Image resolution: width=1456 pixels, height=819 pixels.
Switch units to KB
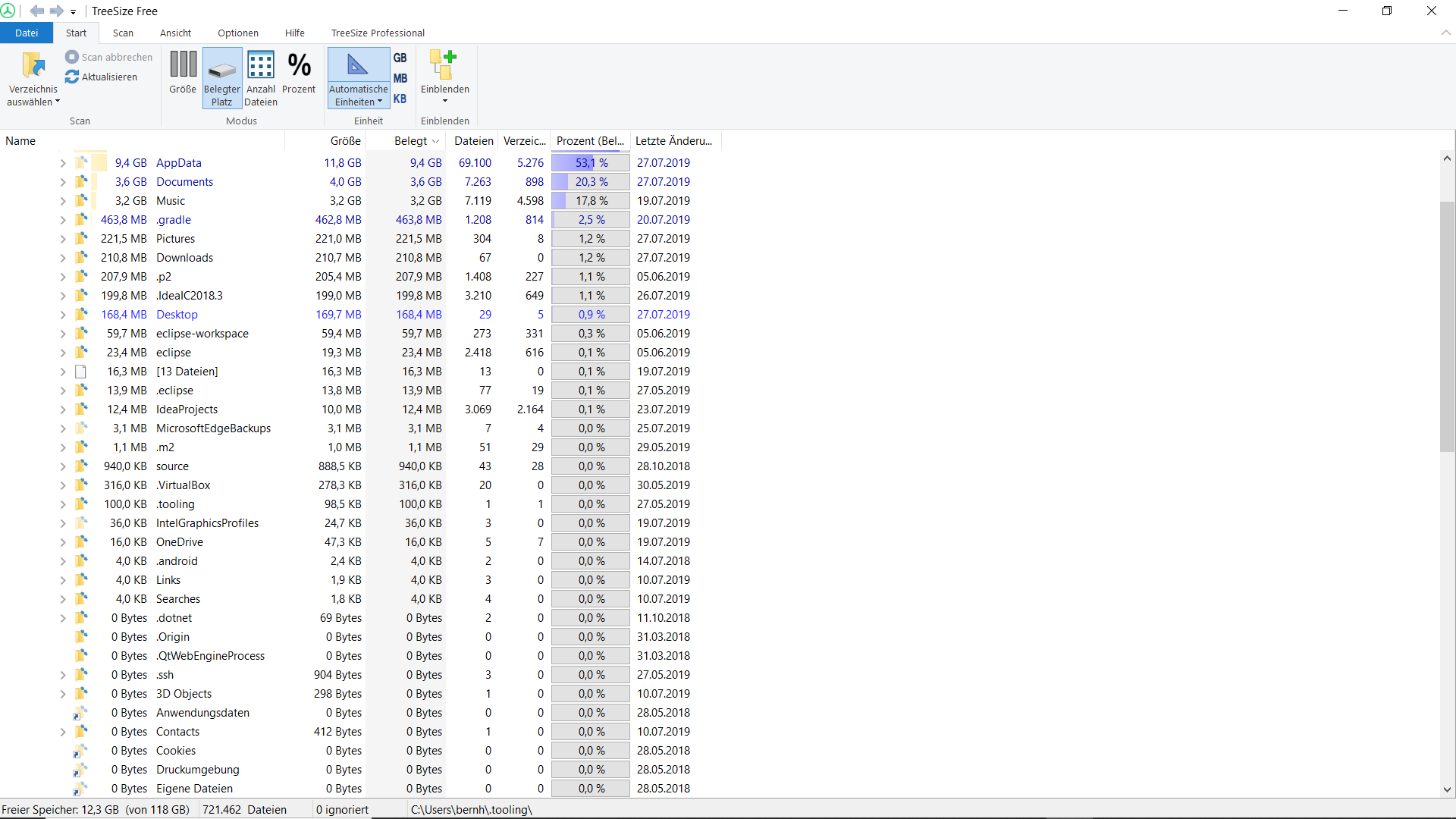tap(400, 99)
